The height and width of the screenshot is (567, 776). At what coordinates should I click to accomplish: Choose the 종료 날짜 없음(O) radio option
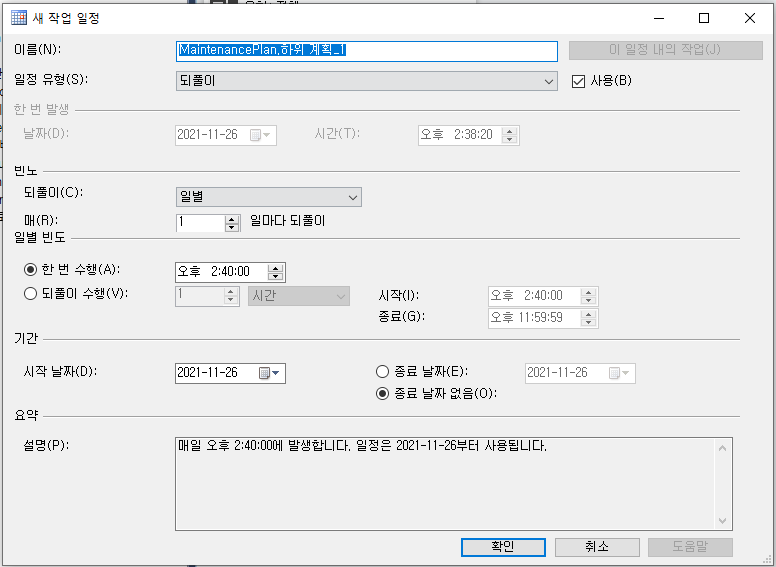[383, 394]
